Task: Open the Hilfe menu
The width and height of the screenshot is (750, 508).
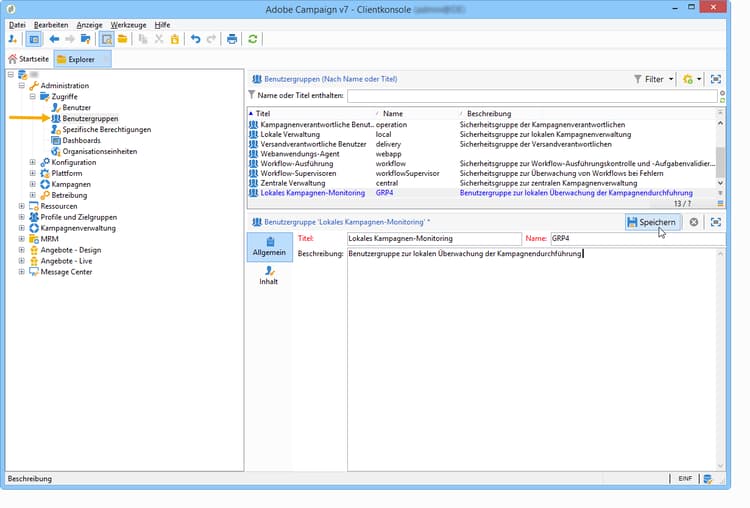Action: [x=162, y=25]
